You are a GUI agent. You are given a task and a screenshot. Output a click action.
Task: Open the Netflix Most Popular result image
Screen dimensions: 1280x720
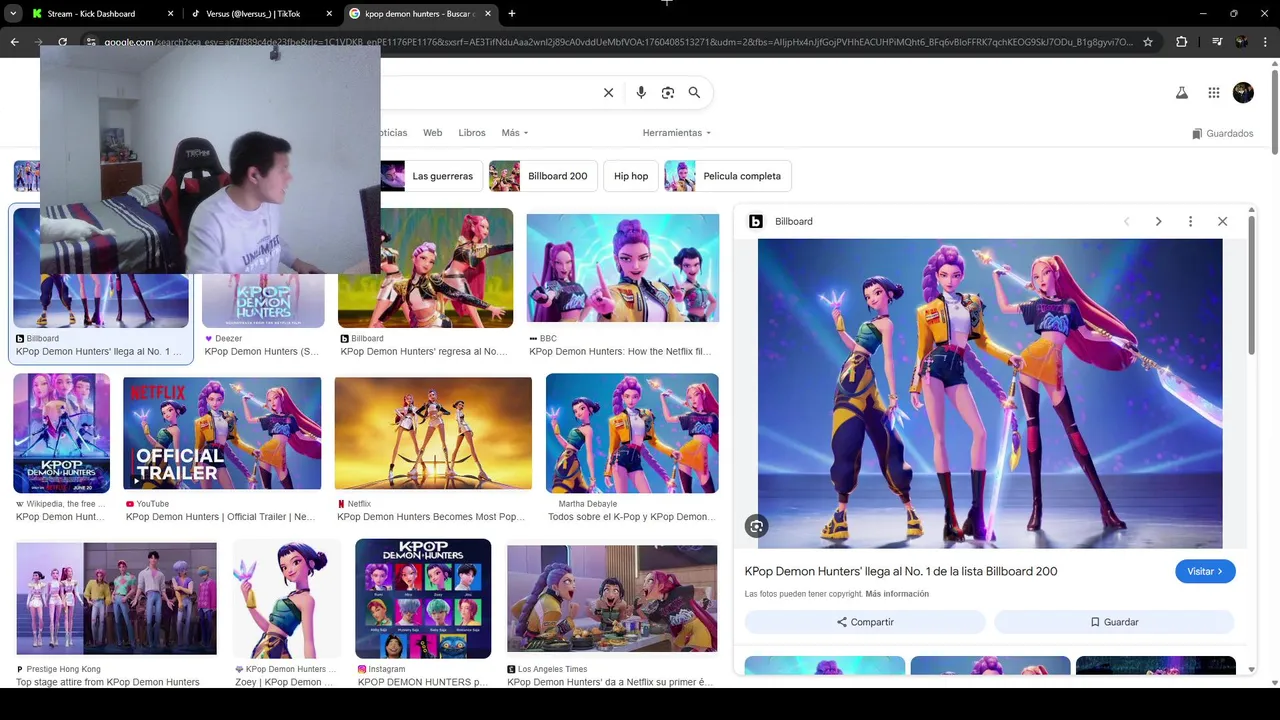[x=433, y=433]
